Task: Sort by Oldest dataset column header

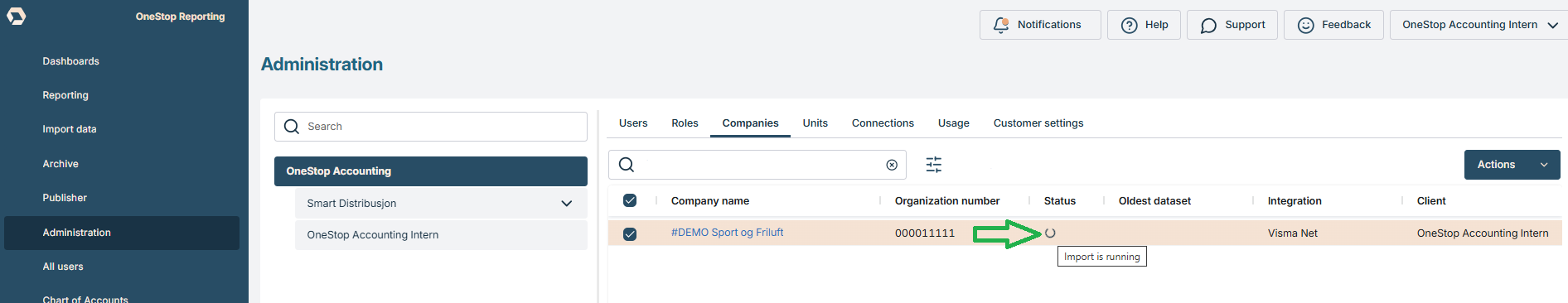Action: click(1154, 201)
